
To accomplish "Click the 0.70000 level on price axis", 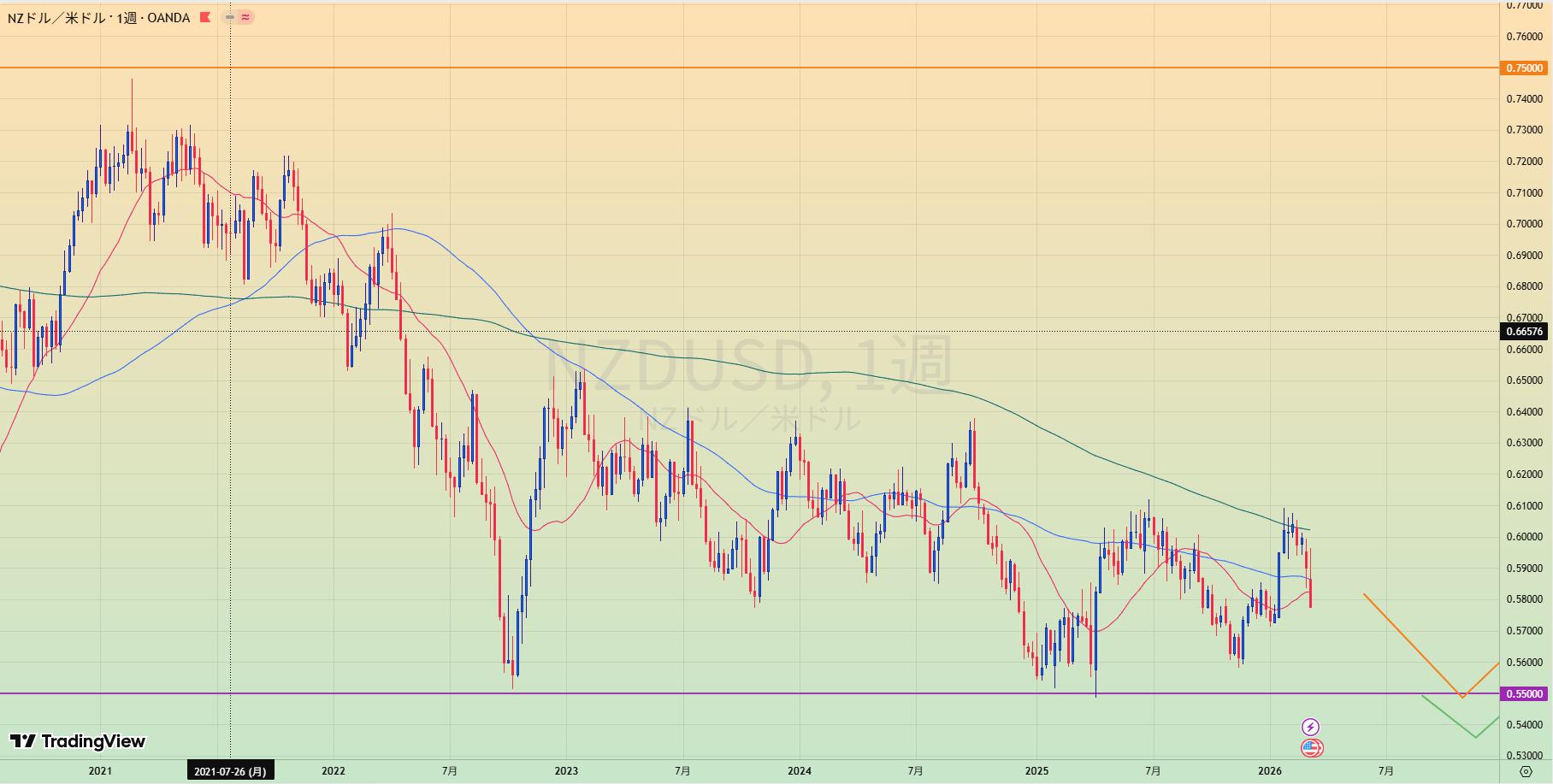I will pos(1524,224).
